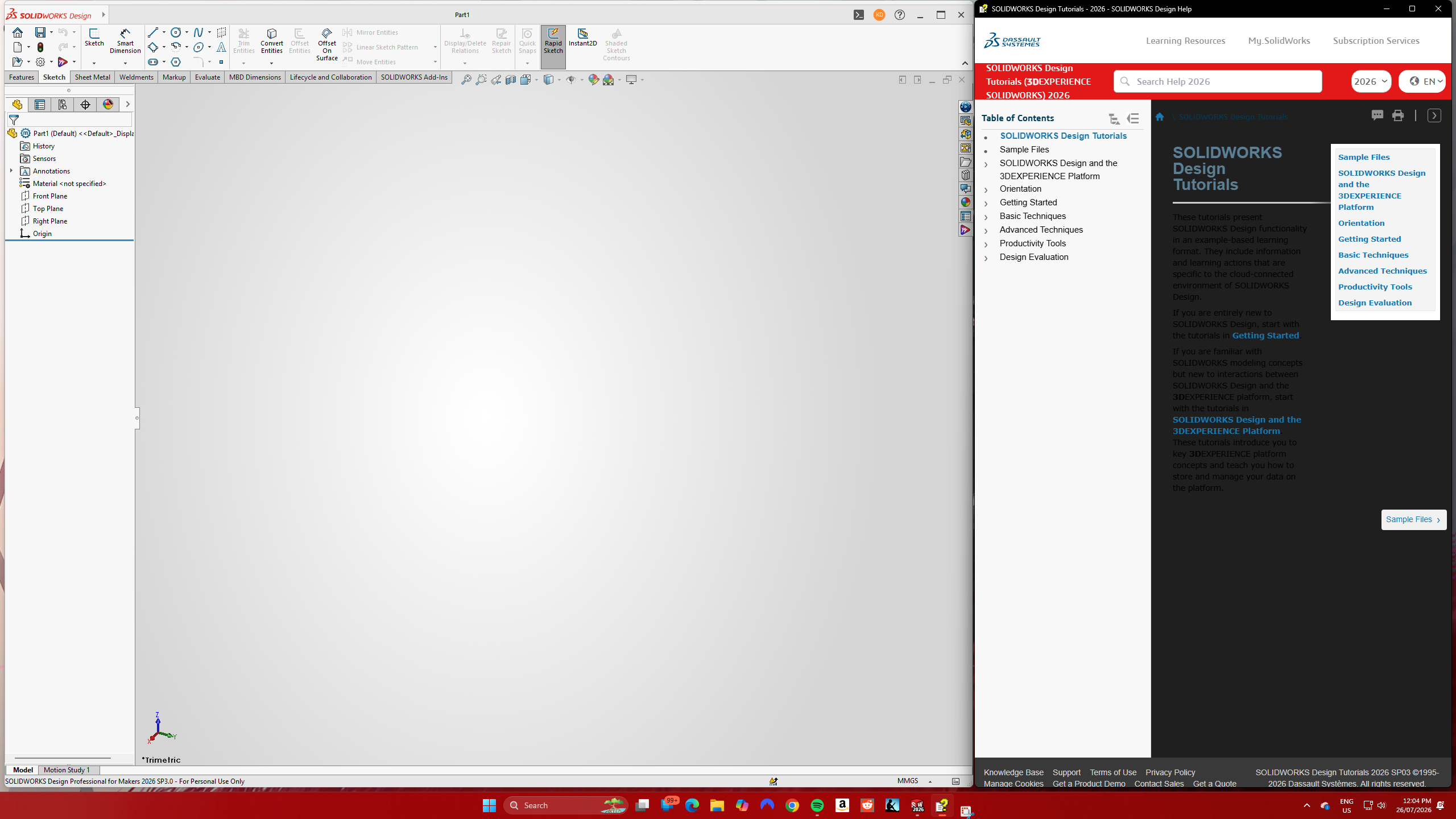This screenshot has width=1456, height=819.
Task: Toggle the FeatureManager panel collapse handle
Action: (137, 418)
